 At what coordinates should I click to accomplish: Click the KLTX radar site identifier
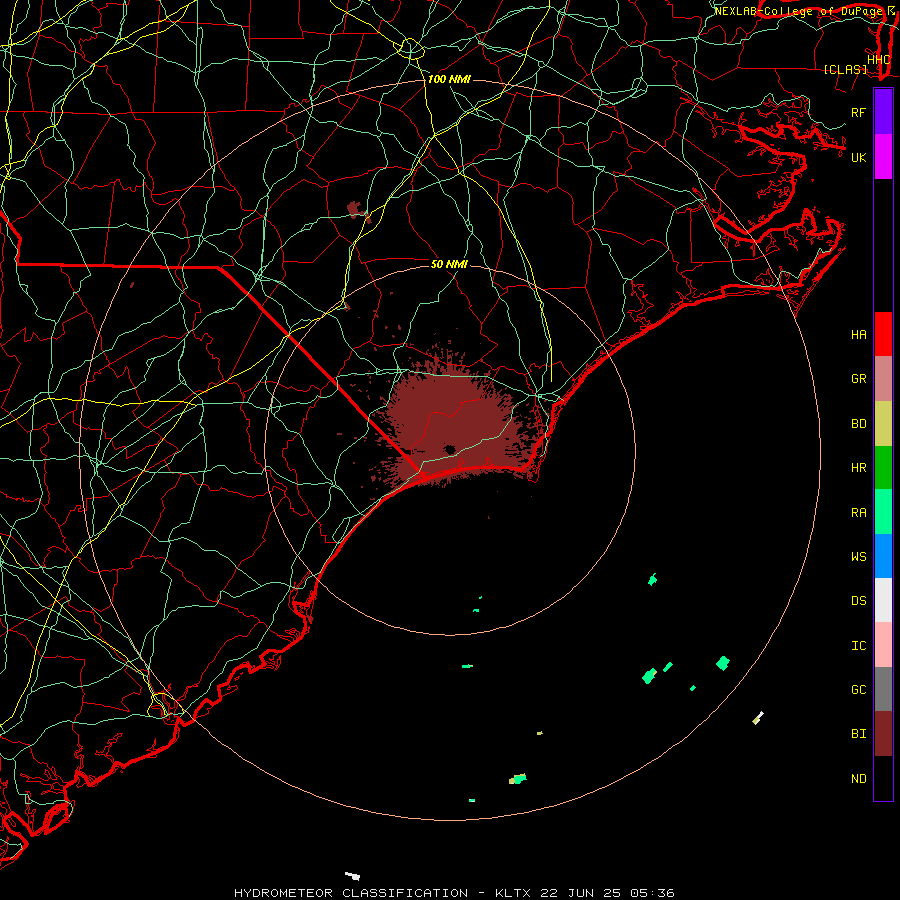[513, 893]
